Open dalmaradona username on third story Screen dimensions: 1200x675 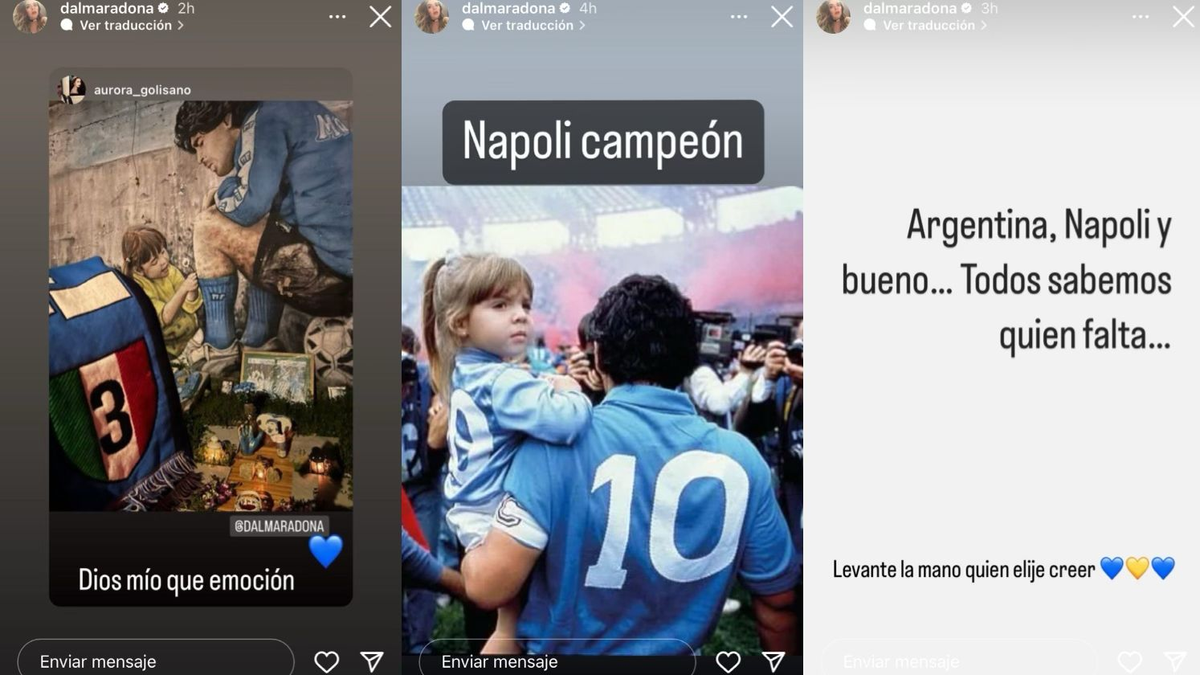(x=909, y=8)
